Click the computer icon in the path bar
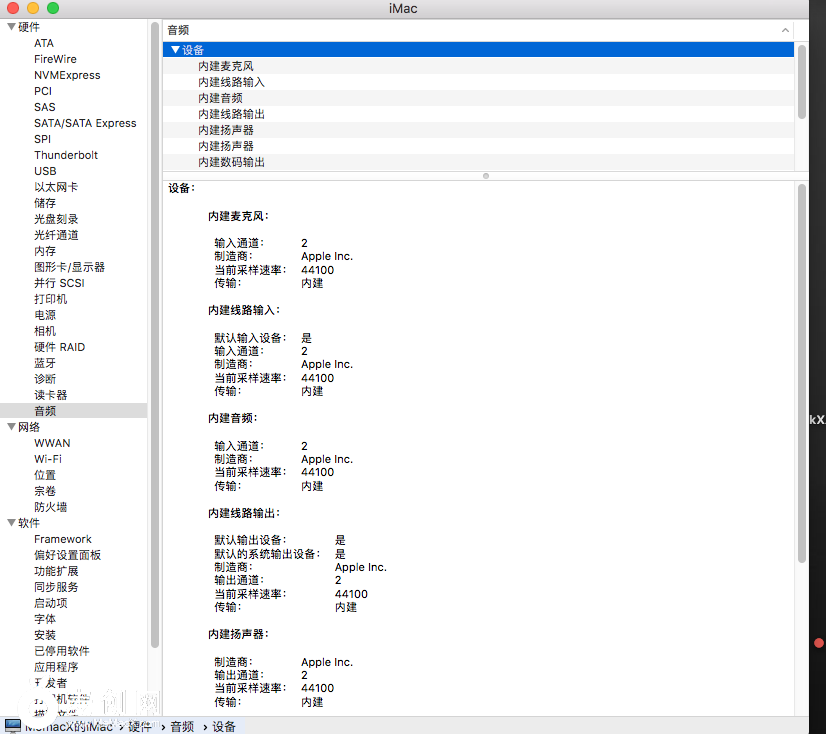Image resolution: width=826 pixels, height=734 pixels. (x=12, y=726)
